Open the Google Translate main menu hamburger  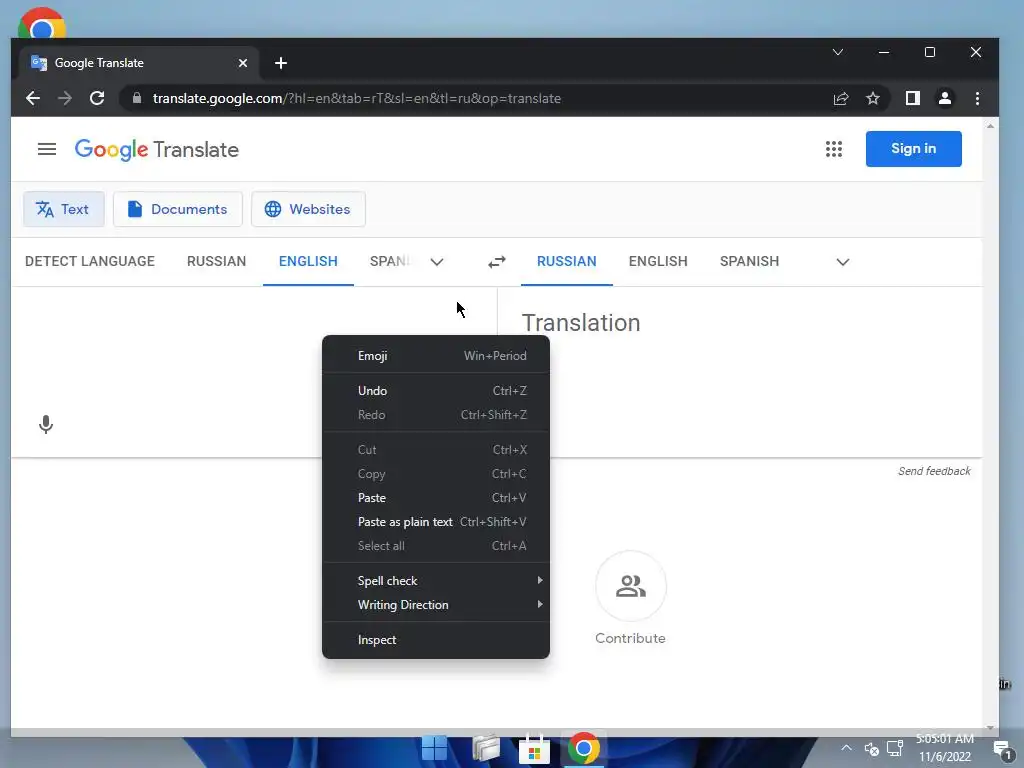coord(46,150)
